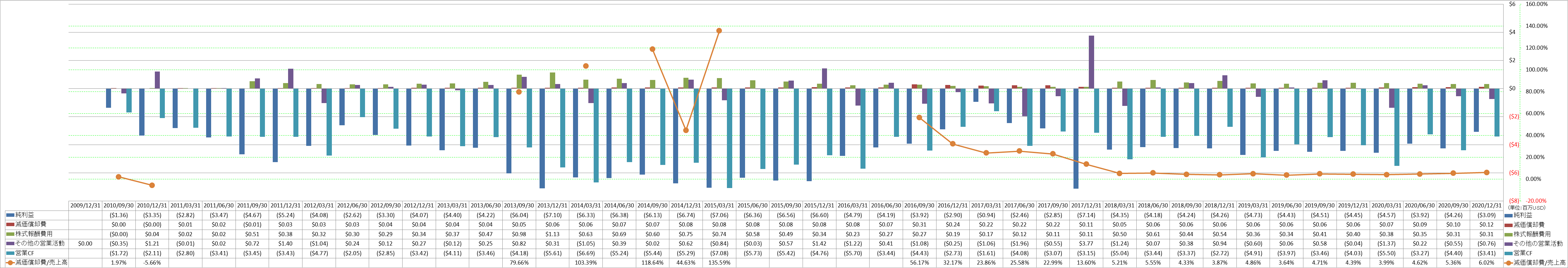Click the $1.42 その他の営業活動 cell for 2015/12/31
Image resolution: width=1568 pixels, height=268 pixels.
[x=819, y=243]
